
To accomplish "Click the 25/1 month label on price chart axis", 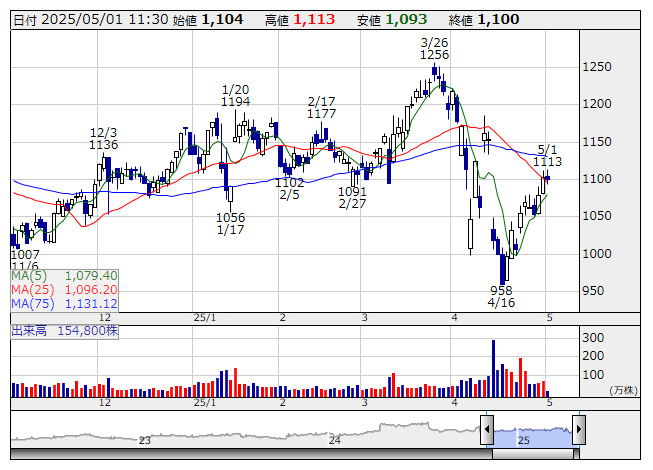I will (205, 318).
